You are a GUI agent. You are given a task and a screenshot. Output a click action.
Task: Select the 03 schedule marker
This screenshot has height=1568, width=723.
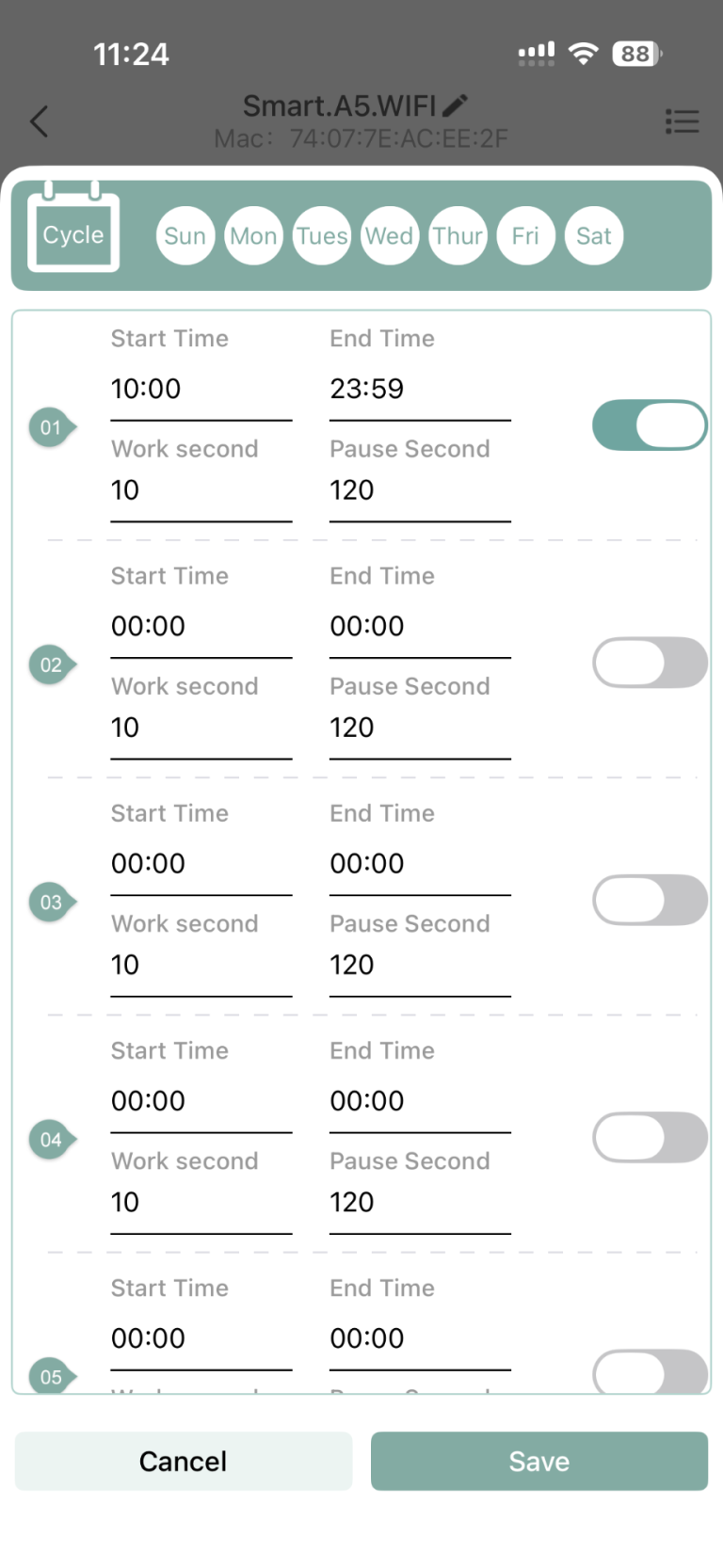52,903
